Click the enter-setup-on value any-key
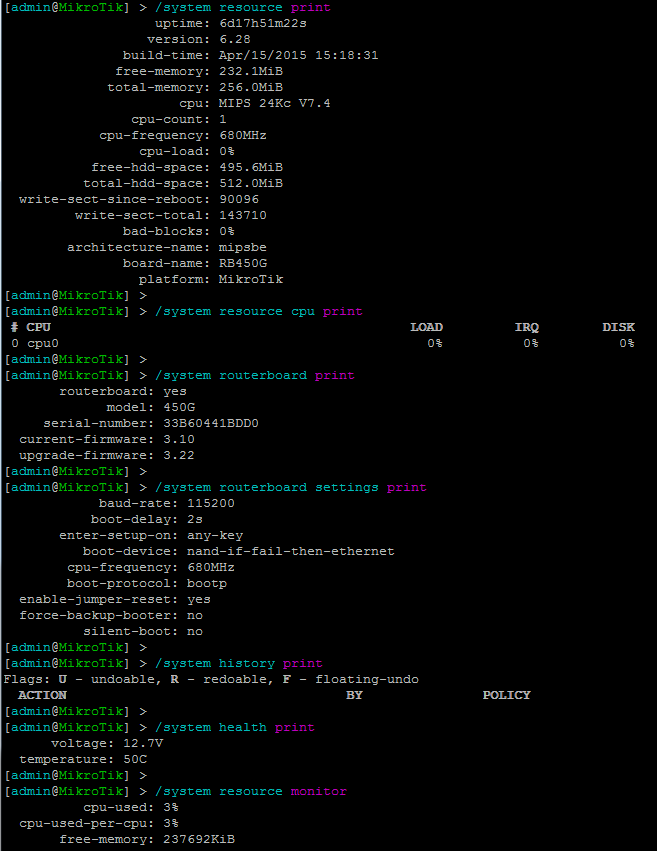 click(215, 535)
